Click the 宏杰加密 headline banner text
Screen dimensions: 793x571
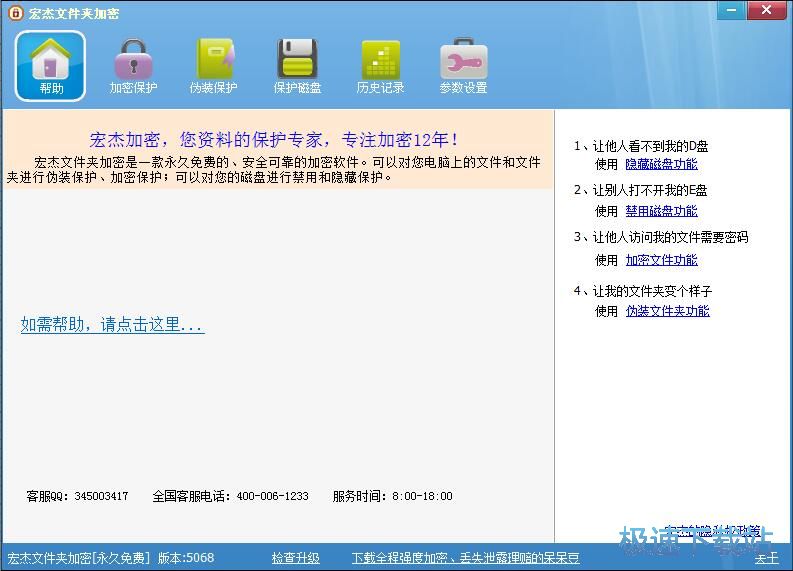(x=274, y=140)
